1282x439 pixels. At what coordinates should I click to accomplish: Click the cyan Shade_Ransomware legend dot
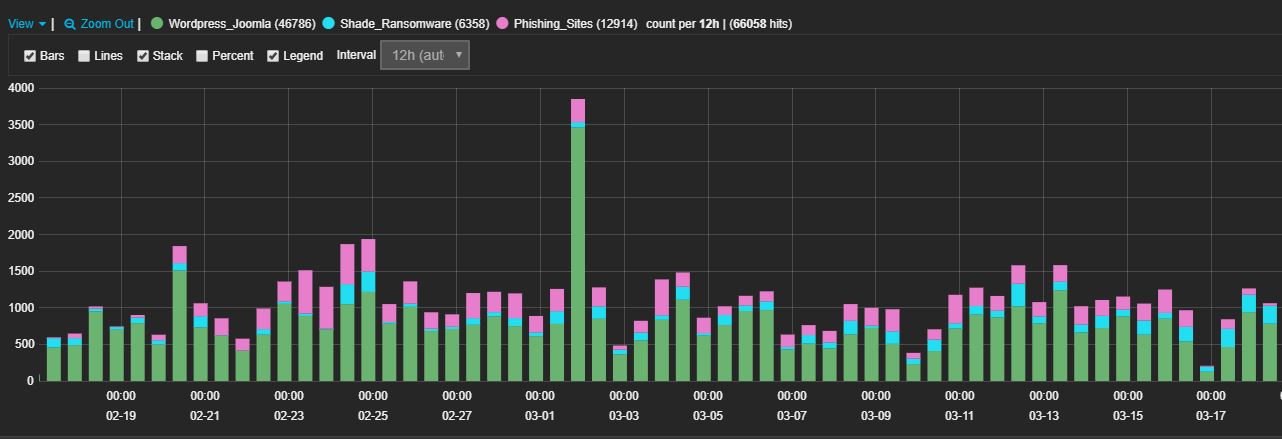328,23
